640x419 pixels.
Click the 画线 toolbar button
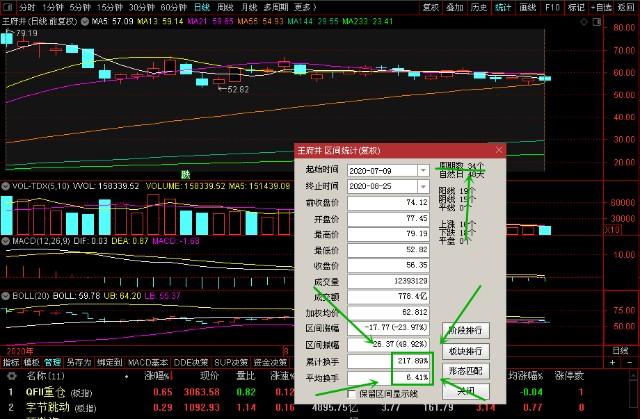click(527, 7)
